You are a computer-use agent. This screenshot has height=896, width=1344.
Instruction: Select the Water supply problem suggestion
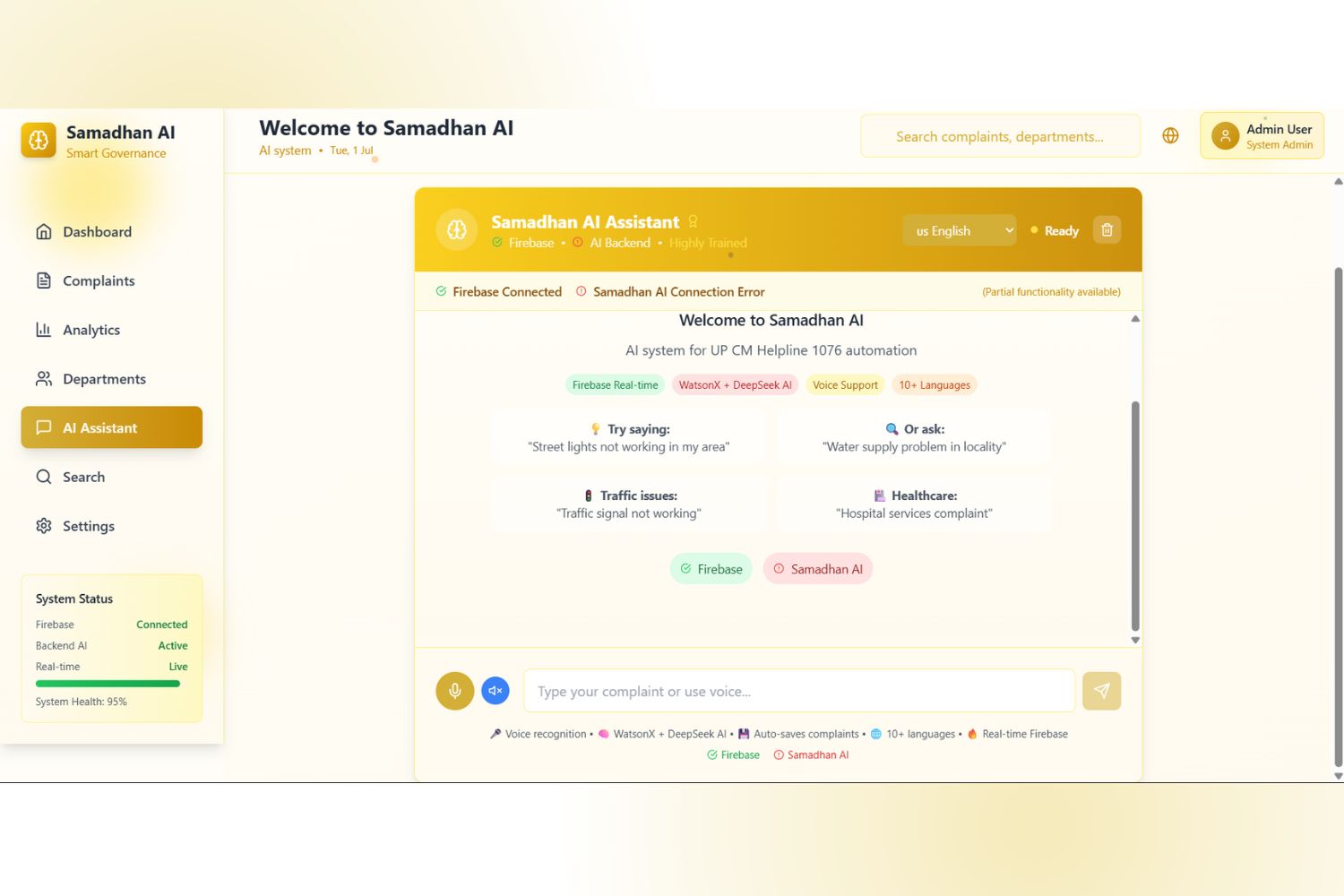coord(914,437)
